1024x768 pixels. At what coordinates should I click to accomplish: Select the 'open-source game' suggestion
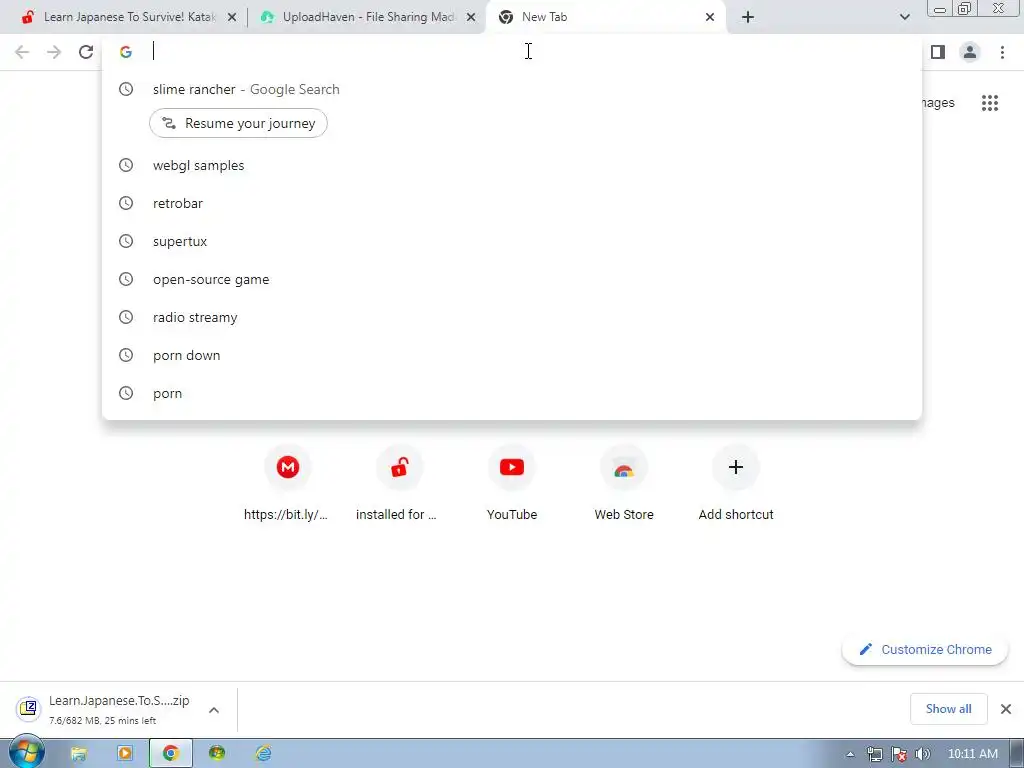pyautogui.click(x=511, y=279)
